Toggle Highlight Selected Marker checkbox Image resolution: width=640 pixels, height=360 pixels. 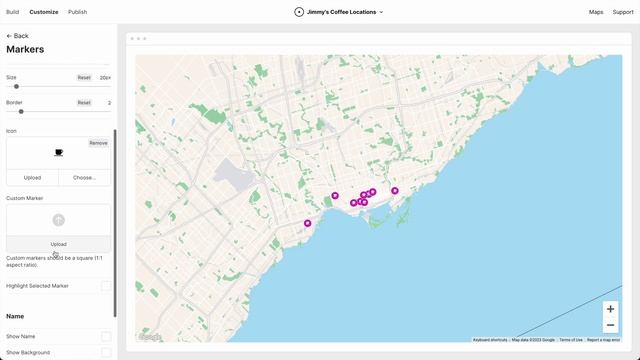point(106,286)
